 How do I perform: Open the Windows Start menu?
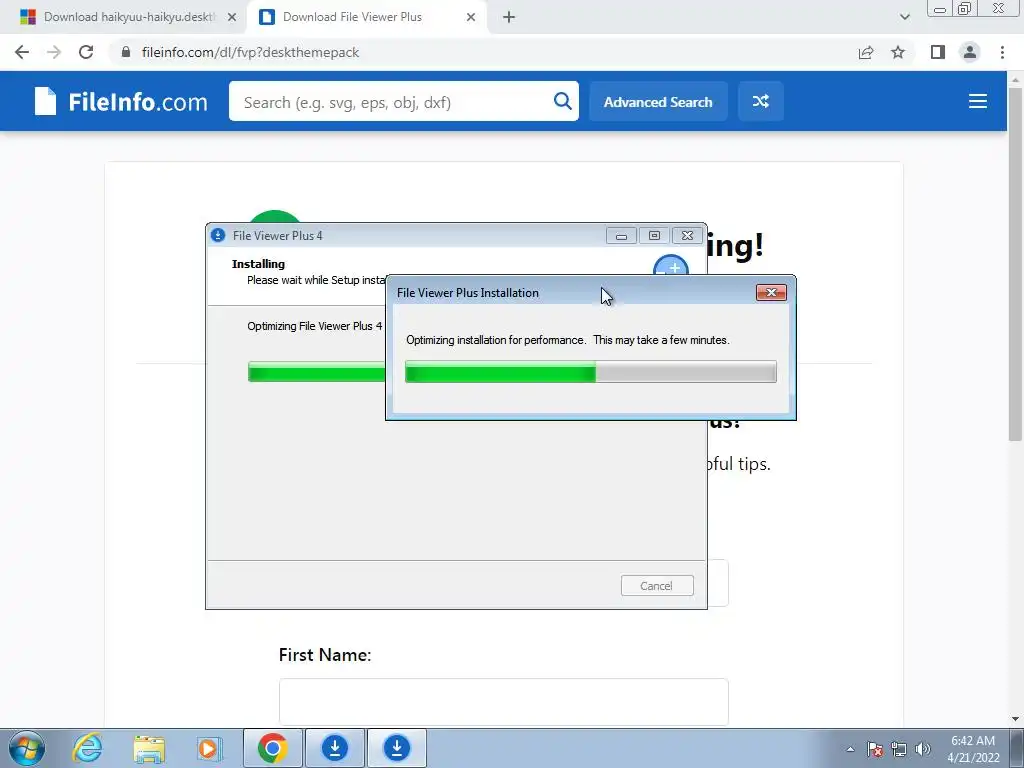coord(25,748)
